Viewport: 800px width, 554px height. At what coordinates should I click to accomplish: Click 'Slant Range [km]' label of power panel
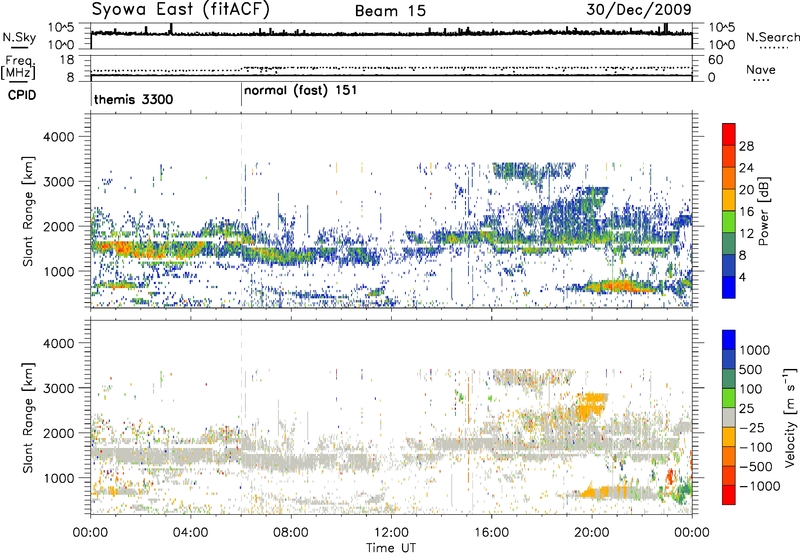(28, 211)
